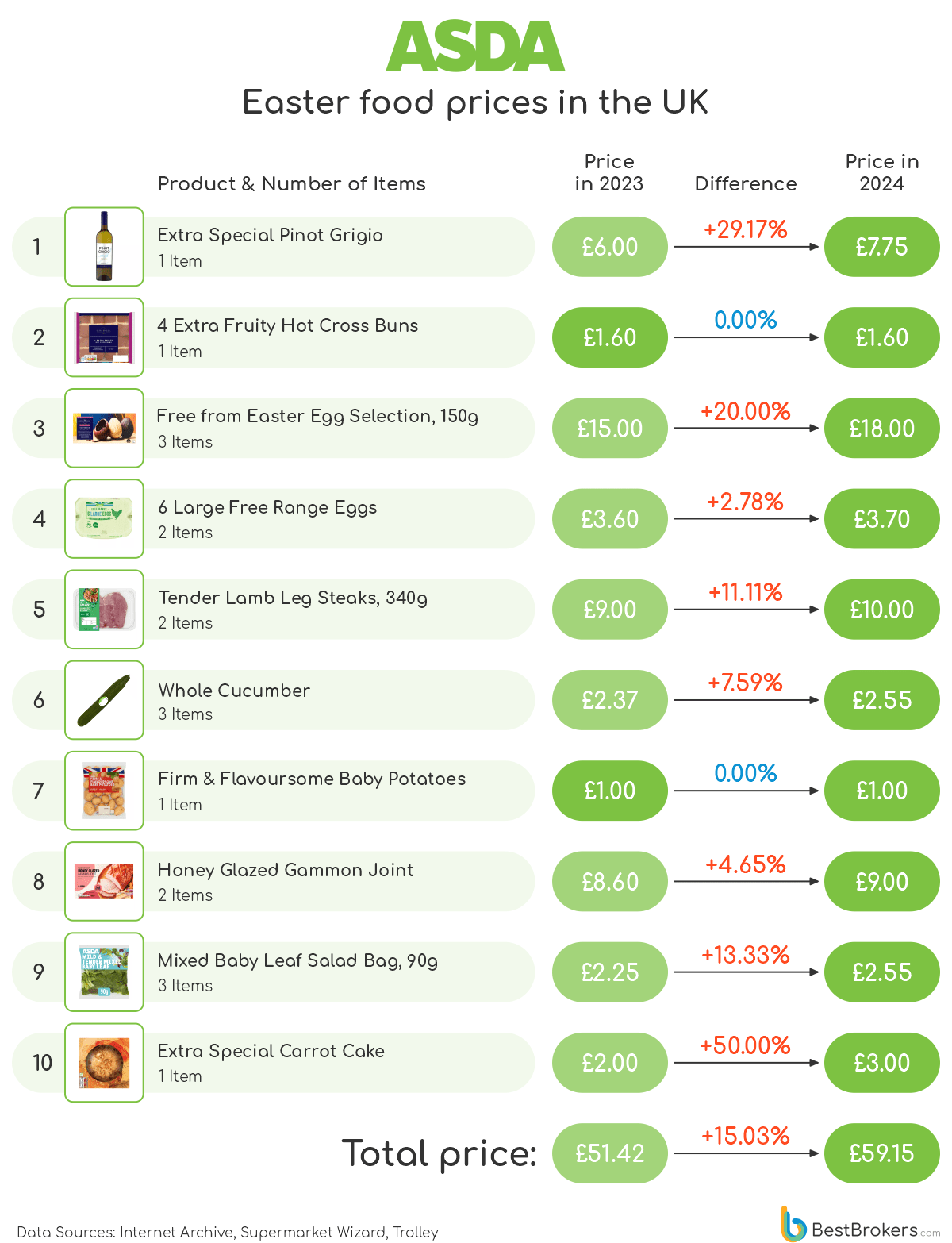Select the Pinot Grigio wine bottle image
Screen dimensions: 952x1243
(x=104, y=247)
